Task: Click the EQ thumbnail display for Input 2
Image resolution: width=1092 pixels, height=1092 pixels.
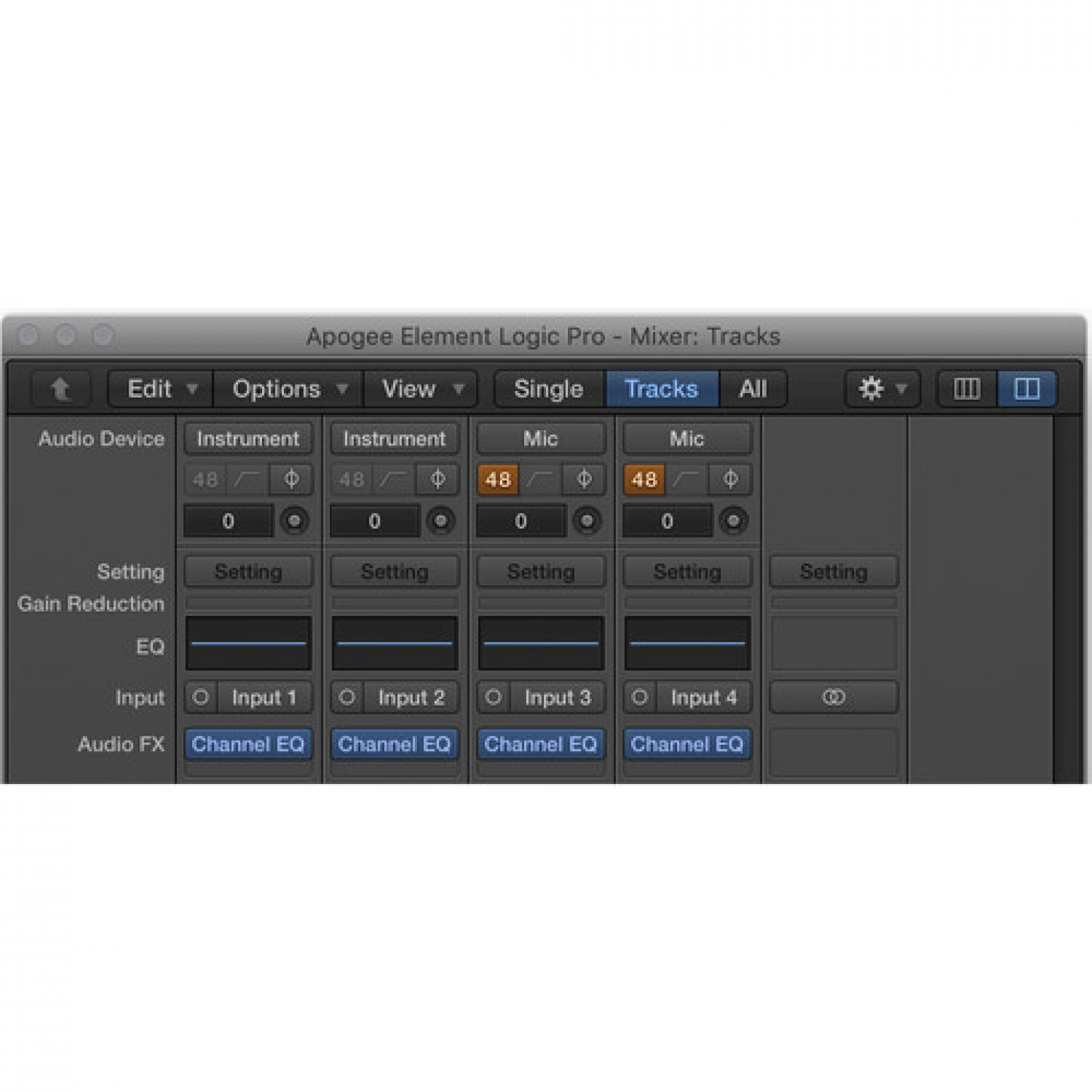Action: 395,644
